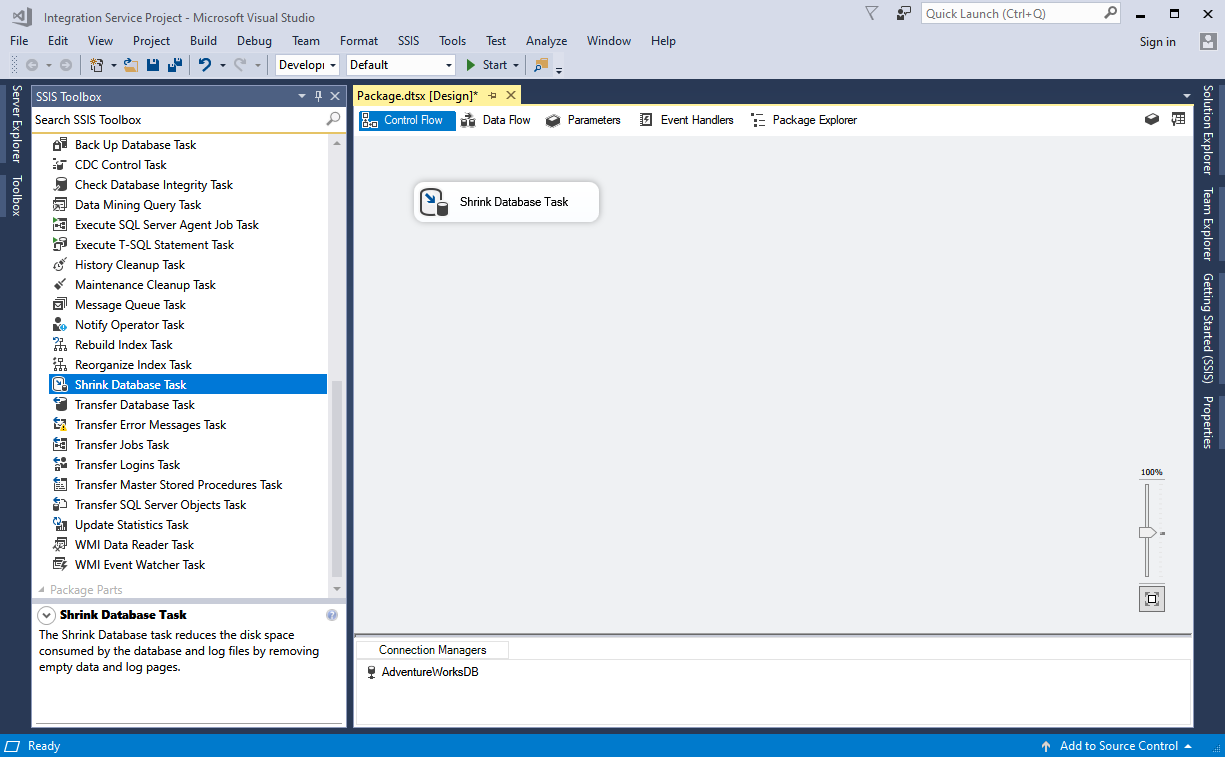Click the WMI Event Watcher Task icon
The height and width of the screenshot is (757, 1225).
tap(60, 565)
